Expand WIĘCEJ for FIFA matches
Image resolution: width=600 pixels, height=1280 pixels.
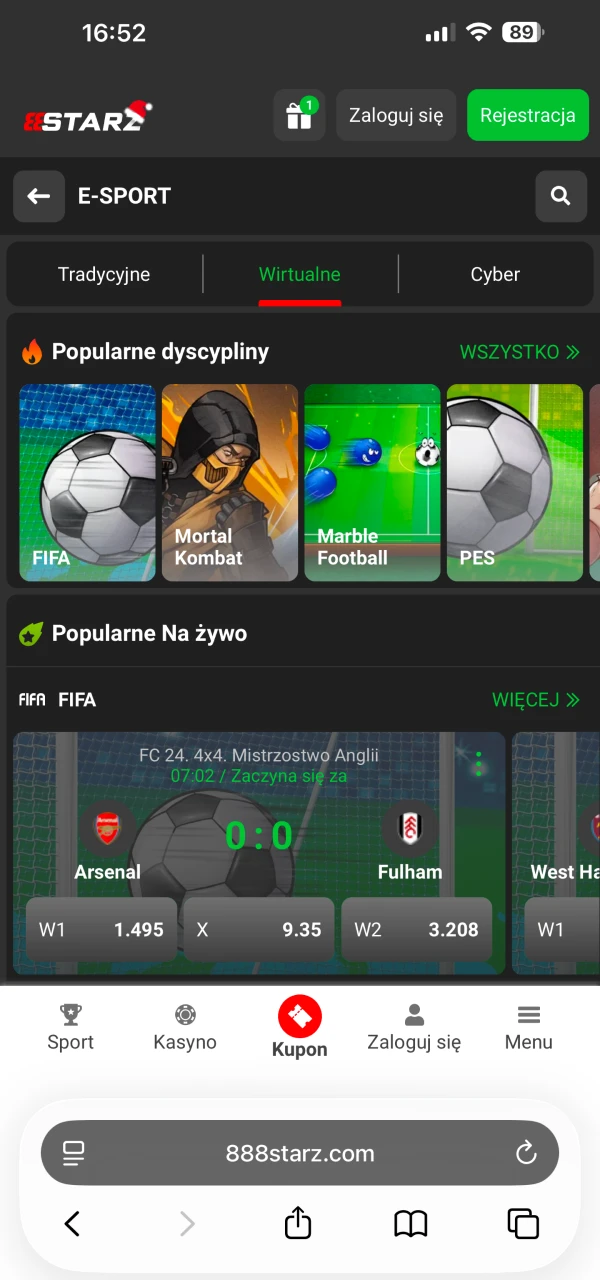pyautogui.click(x=536, y=700)
